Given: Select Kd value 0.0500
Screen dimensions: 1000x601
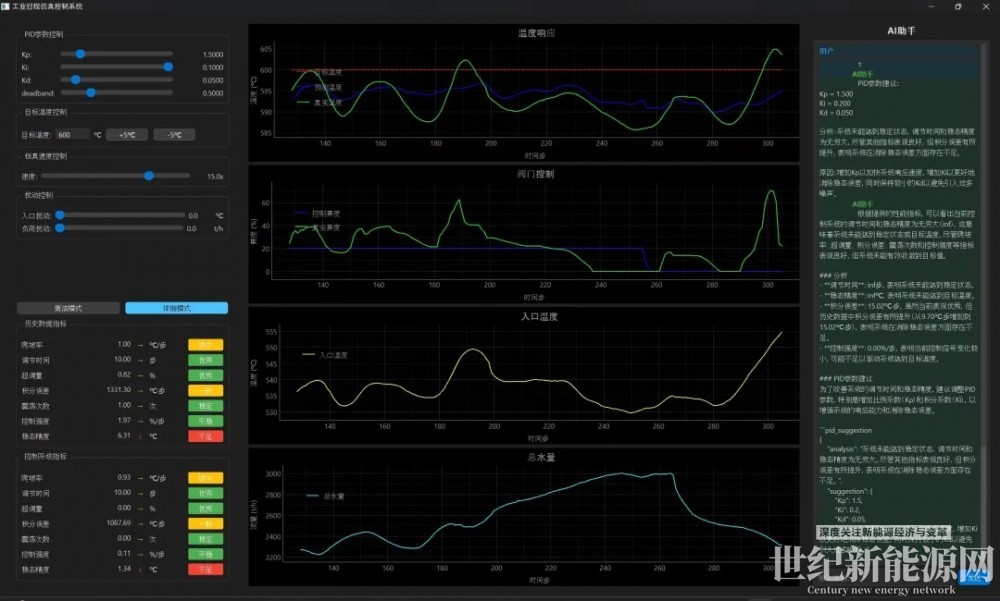Looking at the screenshot, I should click(212, 80).
